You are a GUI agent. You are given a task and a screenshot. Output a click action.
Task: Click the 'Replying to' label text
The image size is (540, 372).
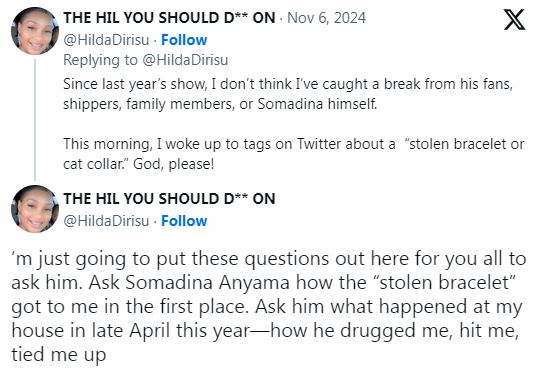(x=100, y=60)
